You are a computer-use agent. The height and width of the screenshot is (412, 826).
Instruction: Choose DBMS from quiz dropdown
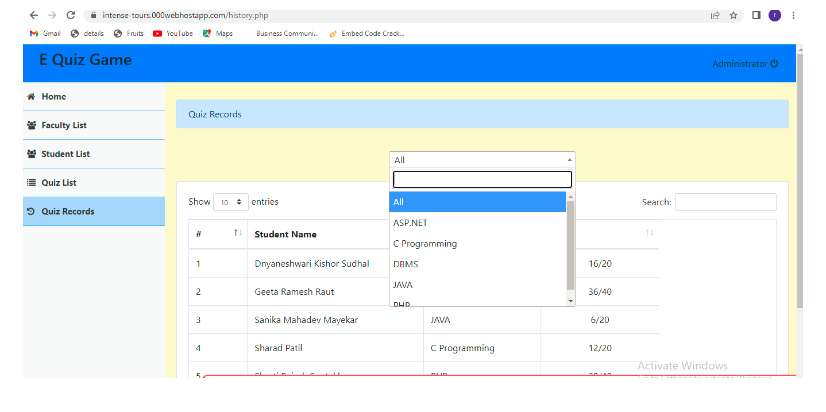(x=477, y=264)
